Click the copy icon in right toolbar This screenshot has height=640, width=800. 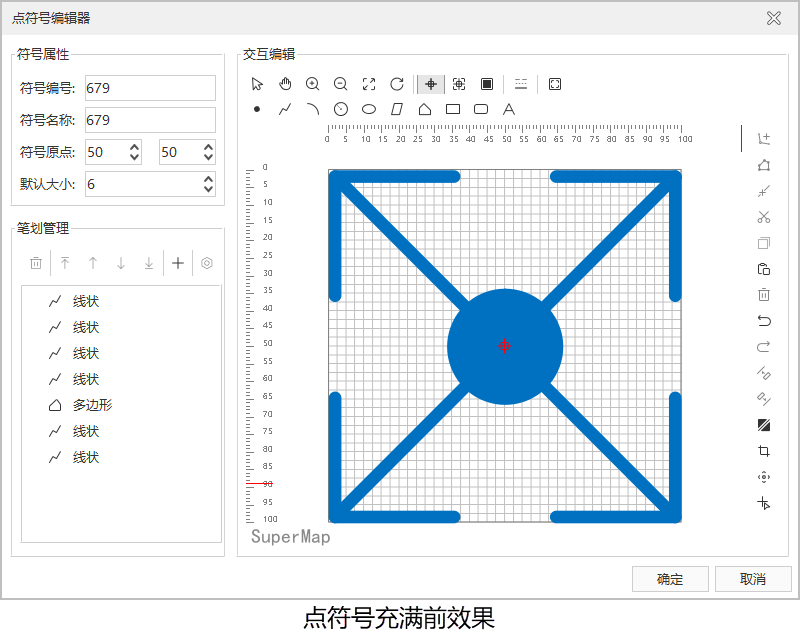point(764,243)
